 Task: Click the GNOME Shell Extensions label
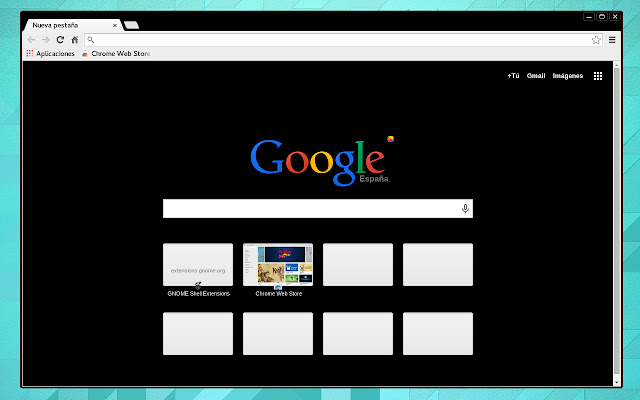pyautogui.click(x=198, y=293)
